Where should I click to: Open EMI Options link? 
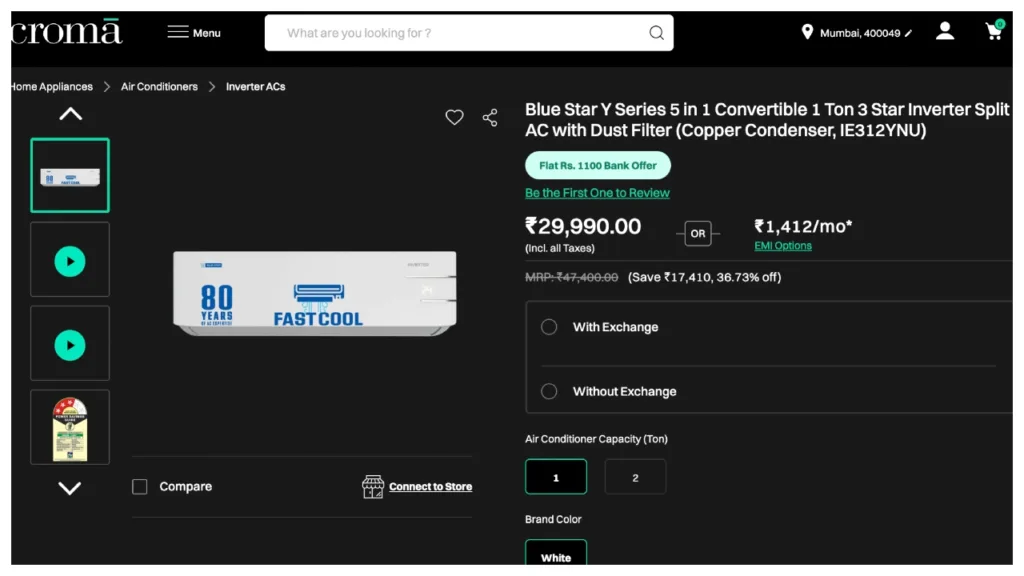point(782,245)
